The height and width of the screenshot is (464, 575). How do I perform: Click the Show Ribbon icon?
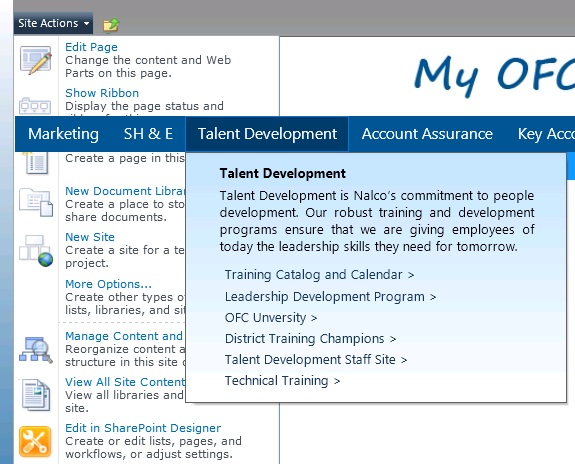point(35,106)
